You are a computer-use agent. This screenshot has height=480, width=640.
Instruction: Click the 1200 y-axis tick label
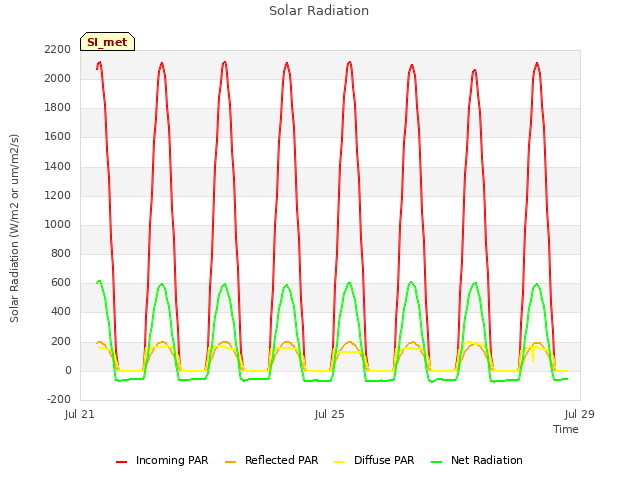pos(58,195)
